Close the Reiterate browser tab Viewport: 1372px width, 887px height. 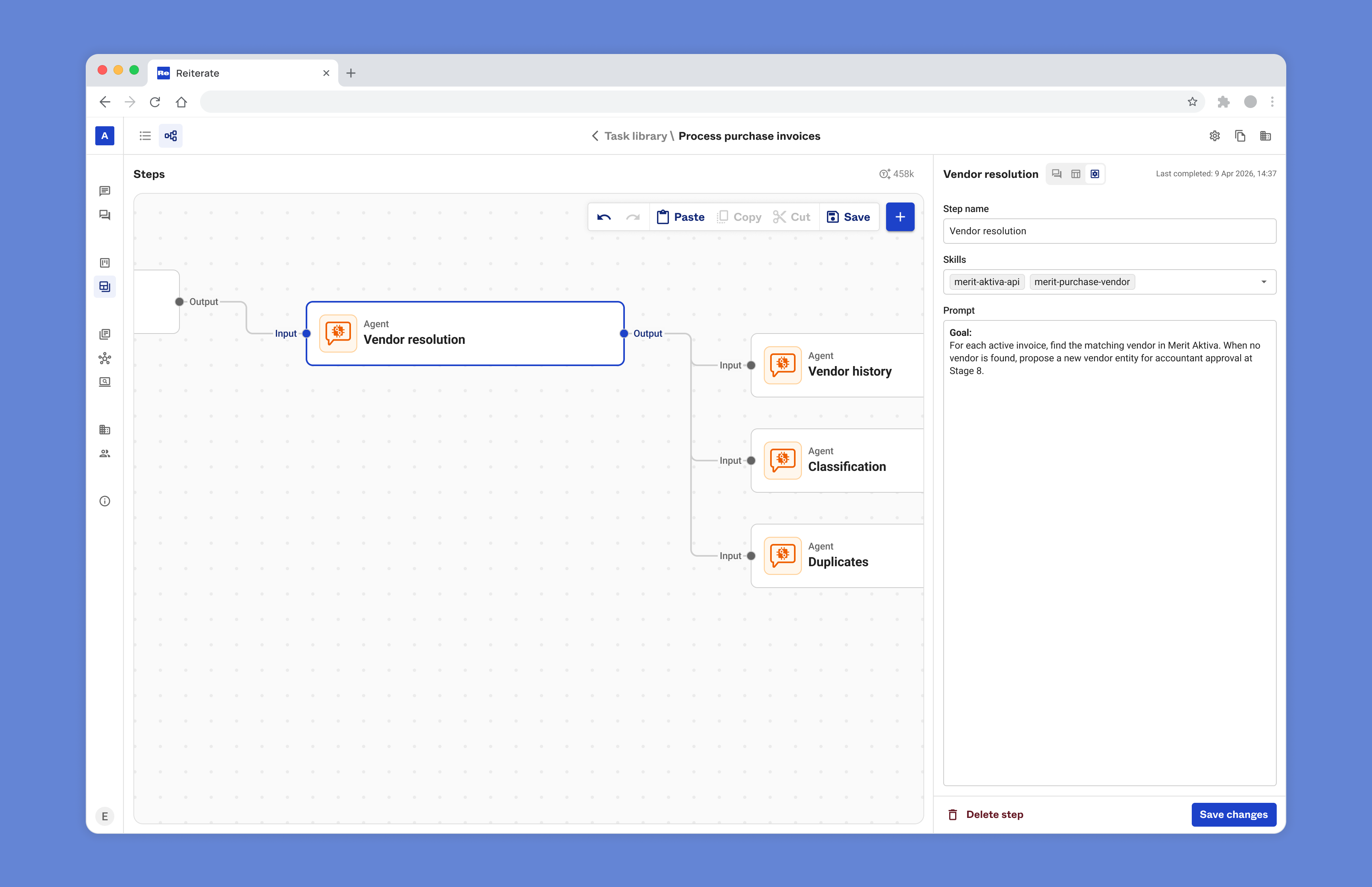coord(326,73)
